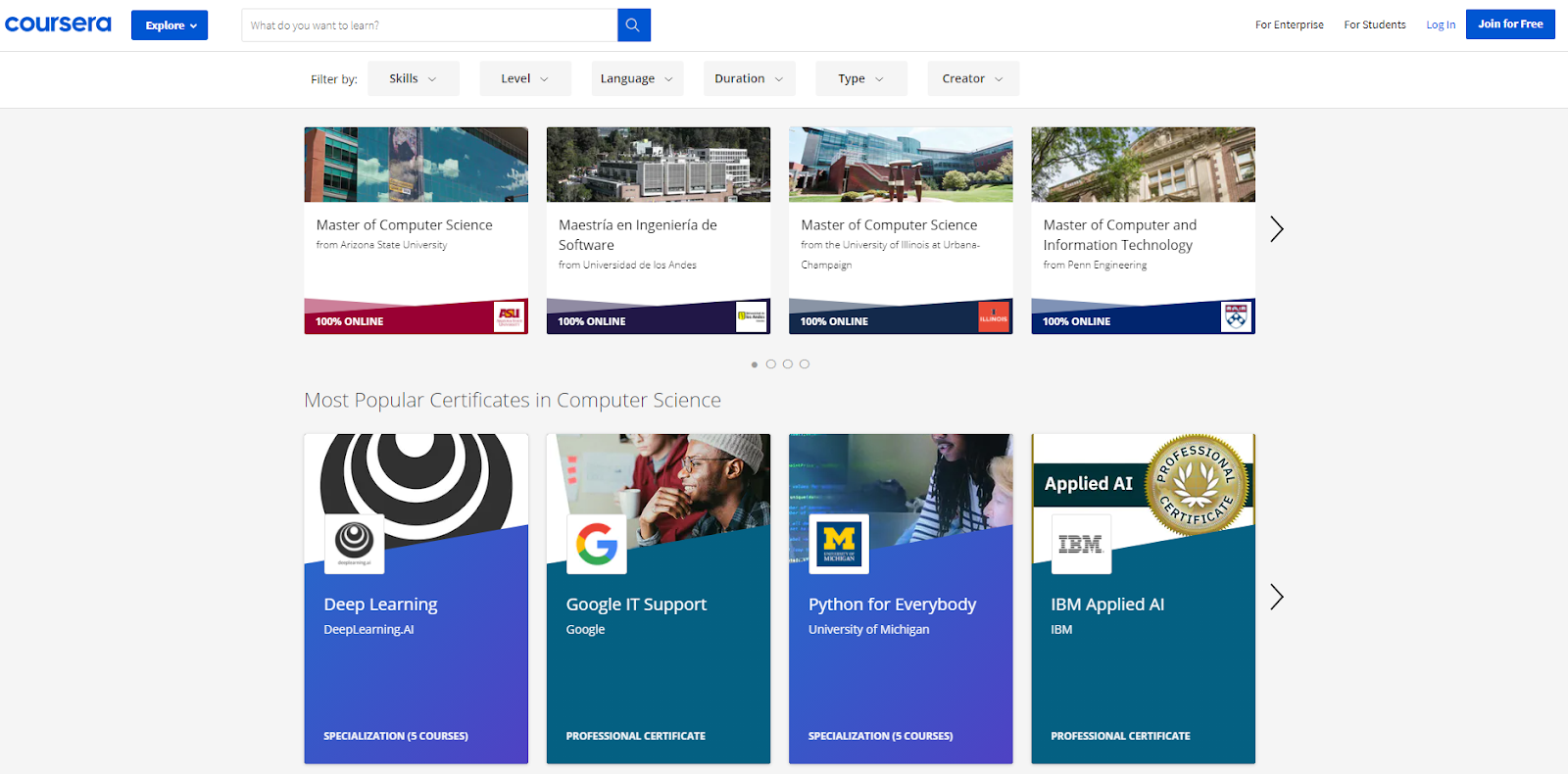Expand the Type filter

[x=861, y=78]
